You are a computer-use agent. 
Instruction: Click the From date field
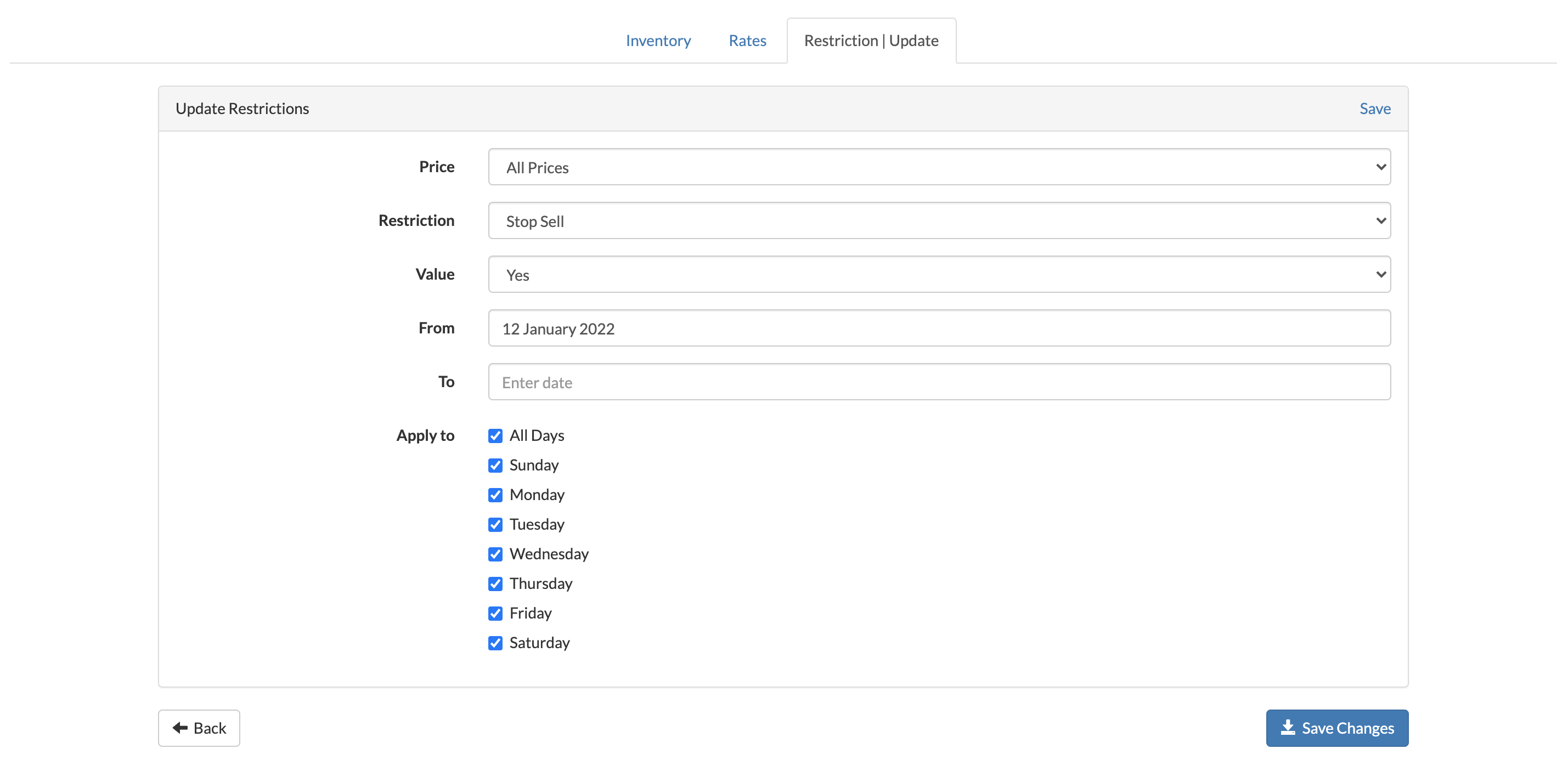pos(939,328)
